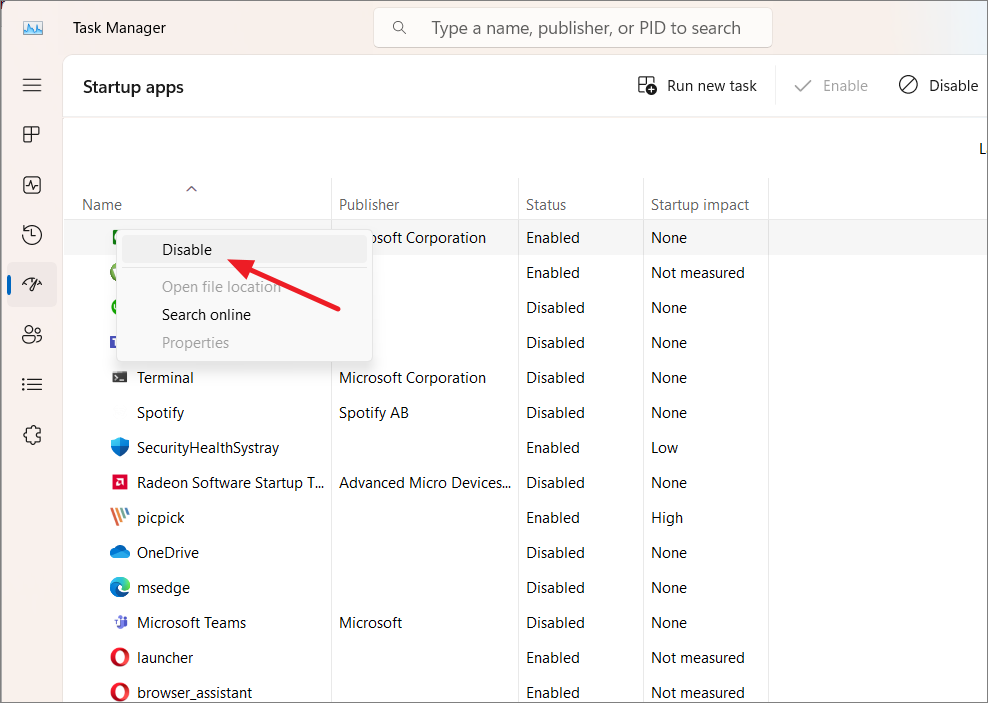Click the picpick app icon
The width and height of the screenshot is (988, 703).
[122, 517]
